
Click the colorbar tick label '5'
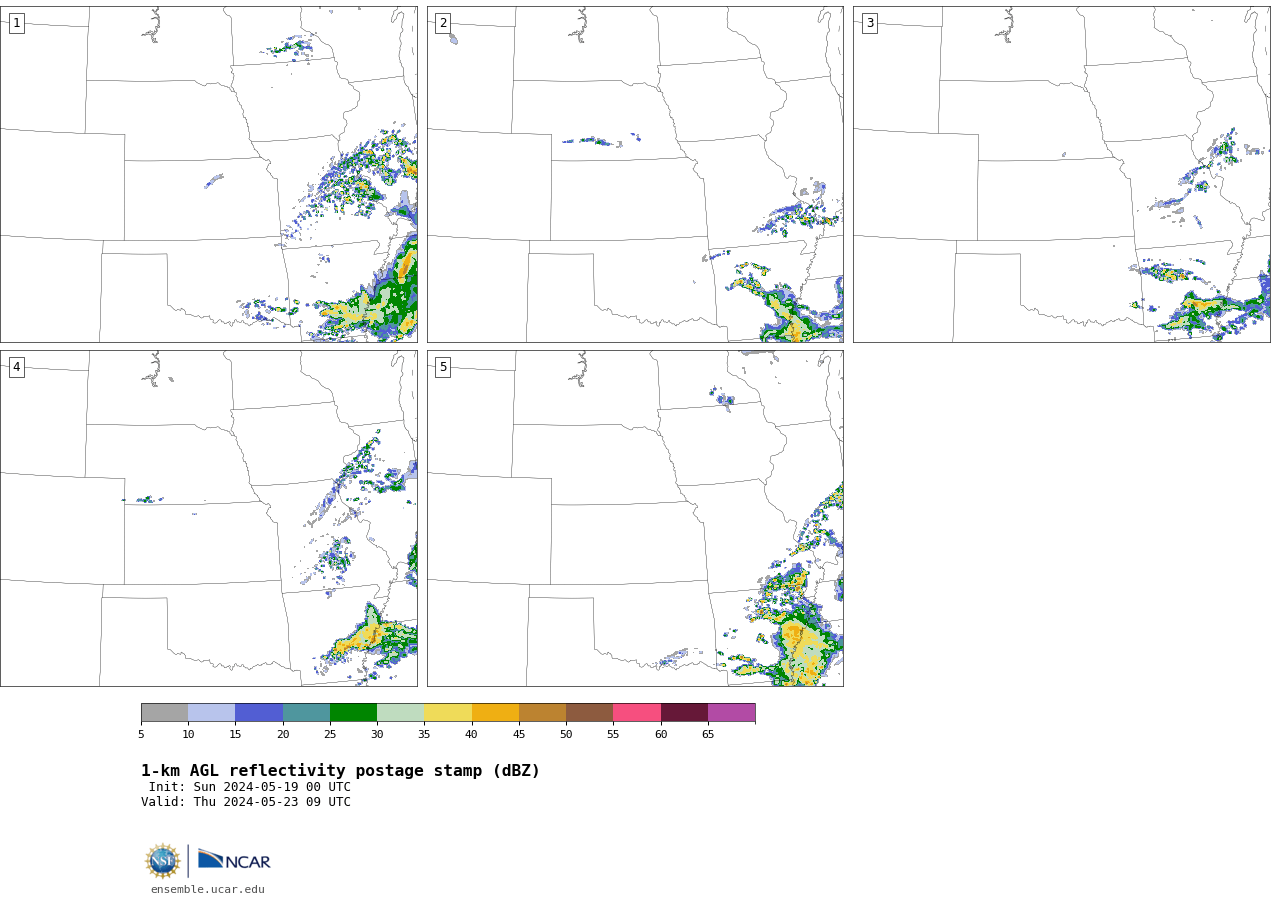pos(141,735)
